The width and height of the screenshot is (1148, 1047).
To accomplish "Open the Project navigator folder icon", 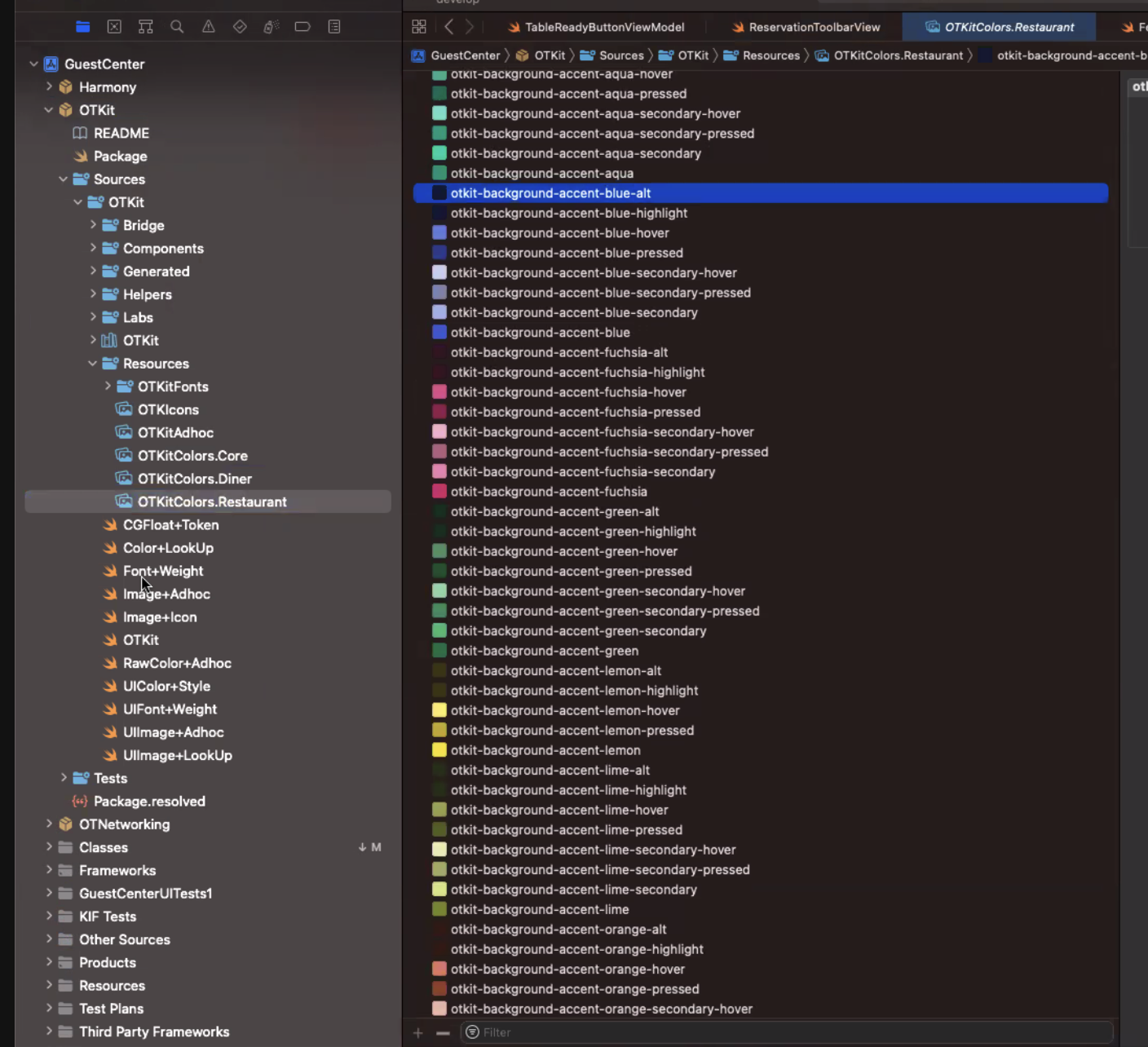I will coord(83,26).
